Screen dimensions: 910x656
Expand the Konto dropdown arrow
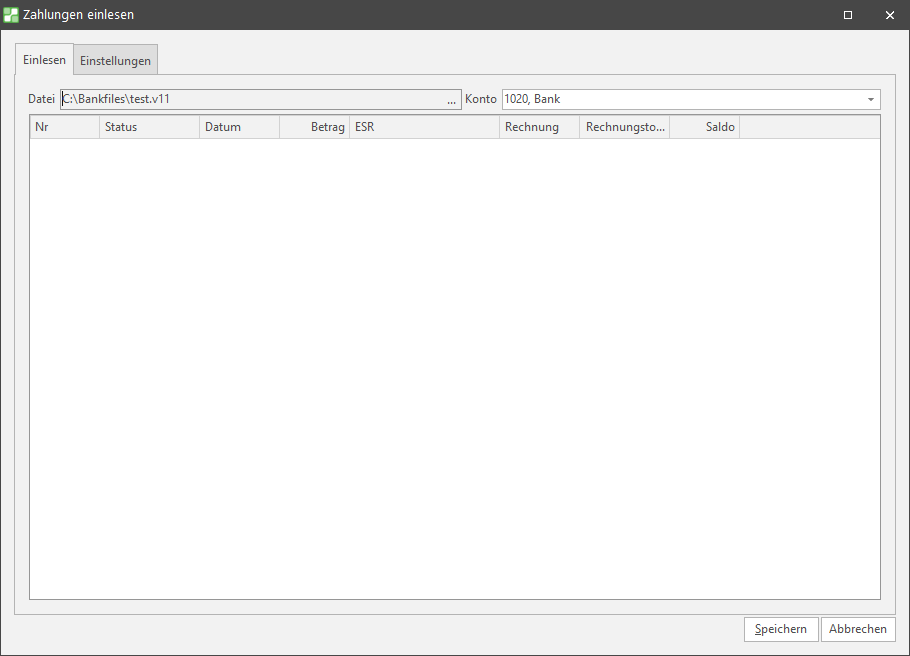pos(871,100)
